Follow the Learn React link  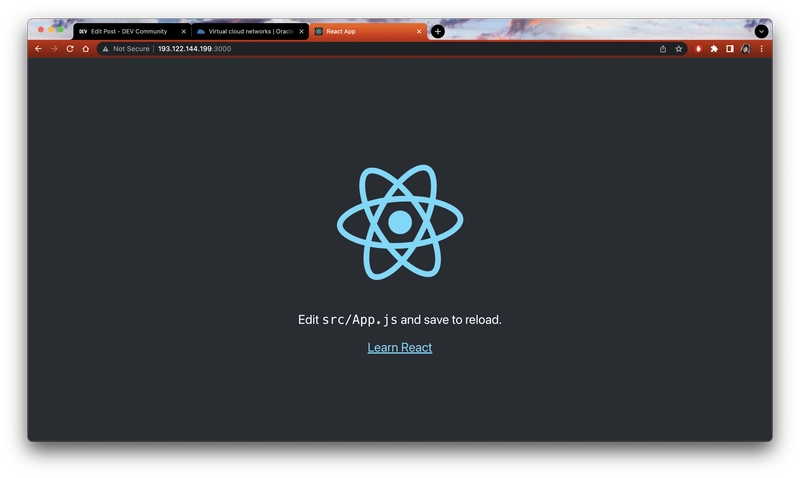399,347
